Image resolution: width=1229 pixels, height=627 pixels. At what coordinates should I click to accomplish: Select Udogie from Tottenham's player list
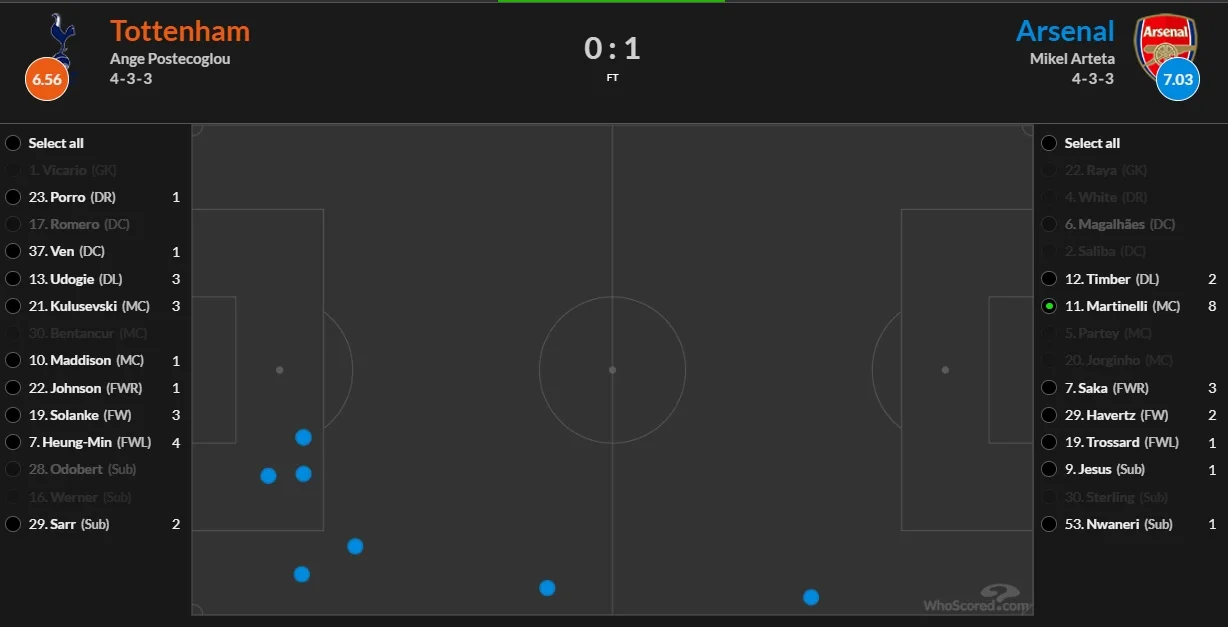[x=13, y=279]
